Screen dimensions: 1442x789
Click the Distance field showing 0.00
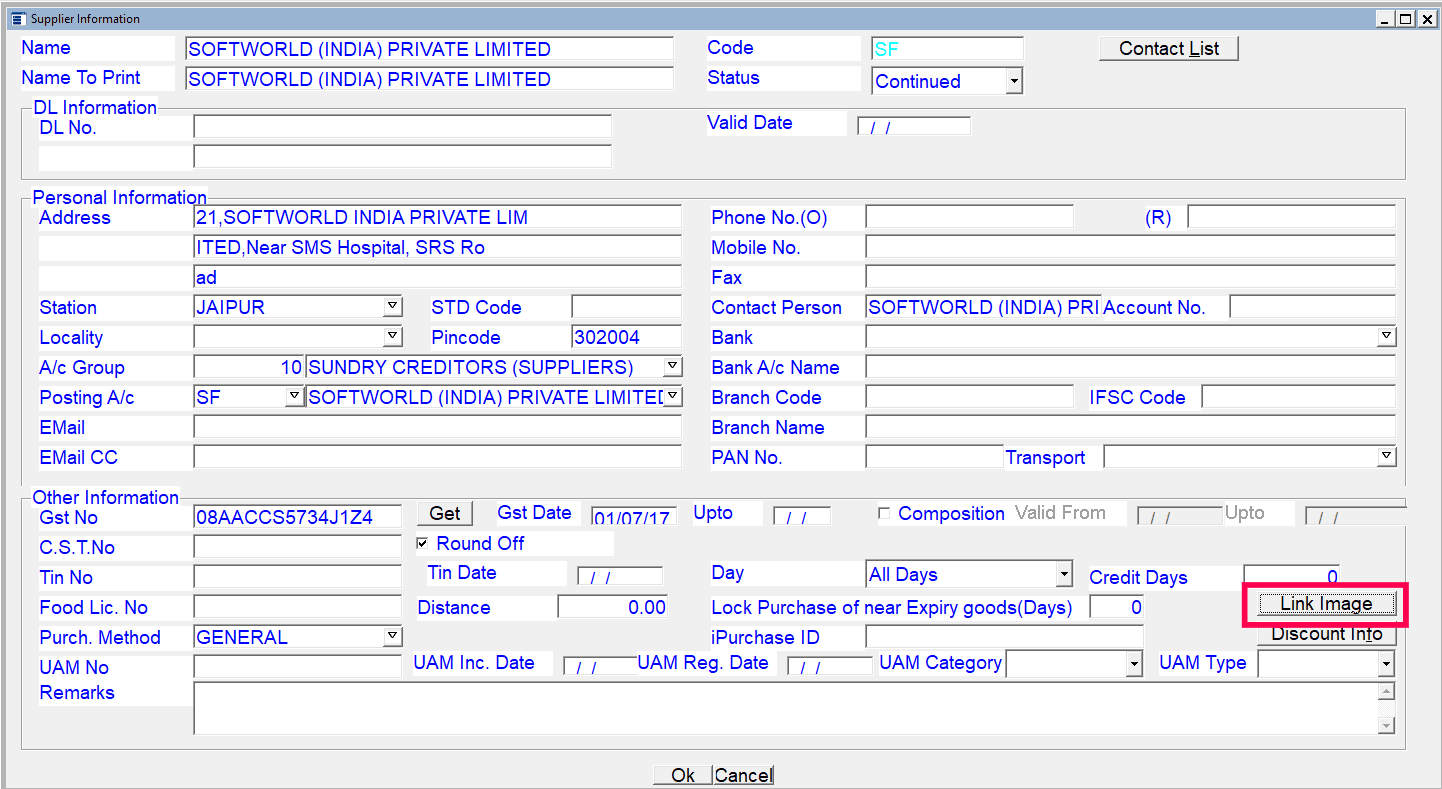click(612, 607)
